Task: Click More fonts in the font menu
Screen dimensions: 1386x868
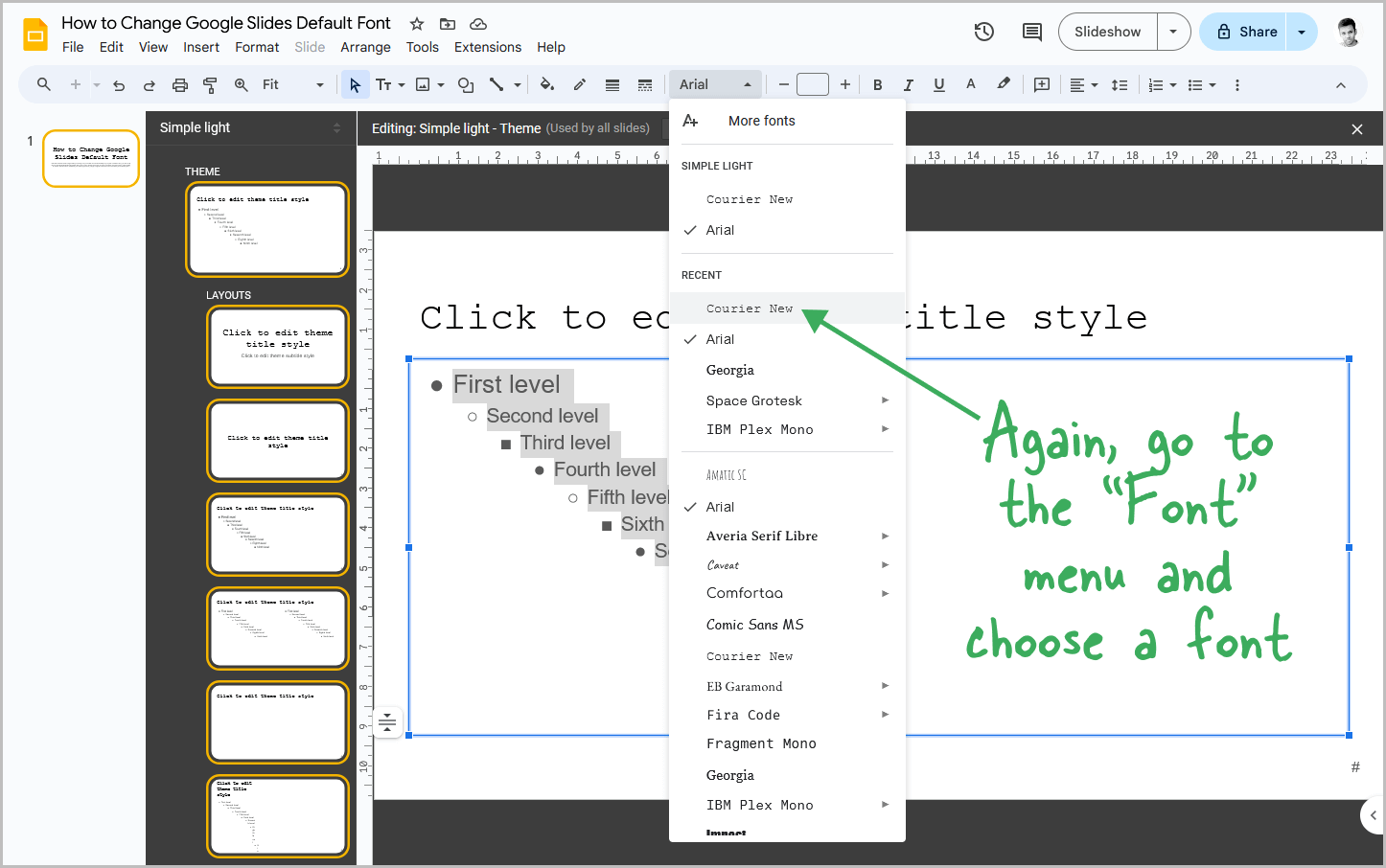Action: pyautogui.click(x=787, y=121)
